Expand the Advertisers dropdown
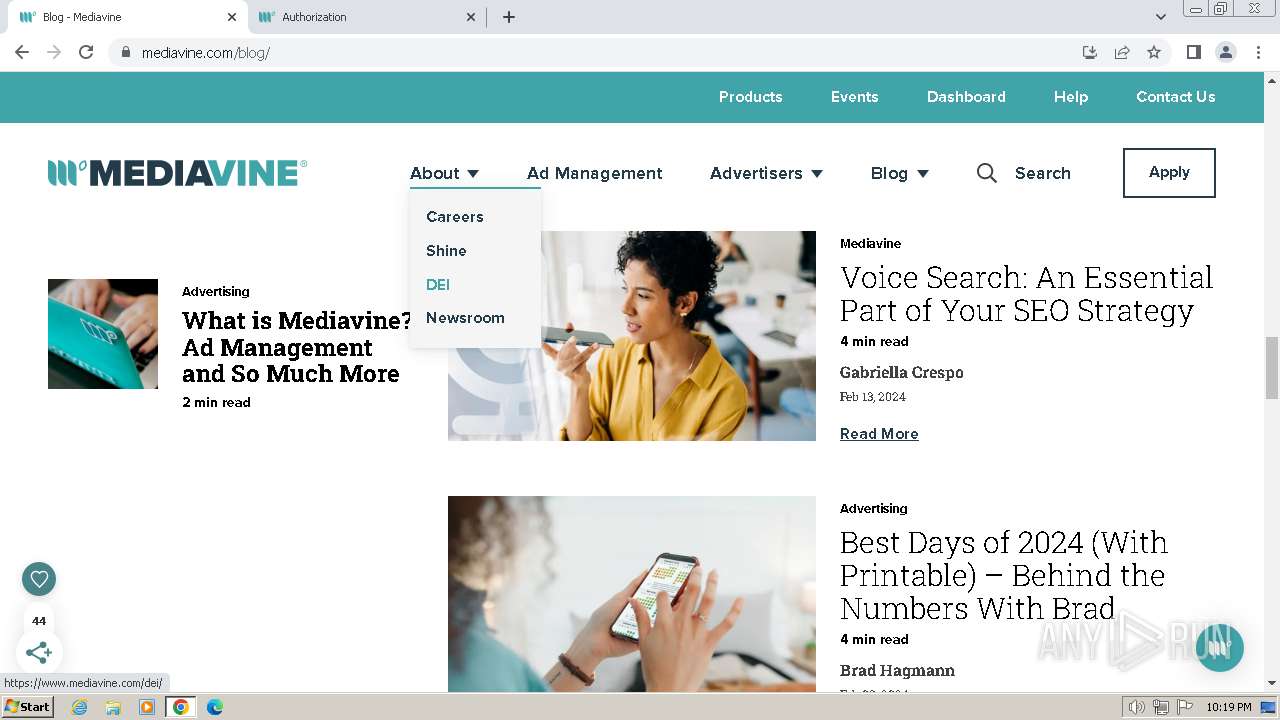The image size is (1280, 720). (766, 173)
